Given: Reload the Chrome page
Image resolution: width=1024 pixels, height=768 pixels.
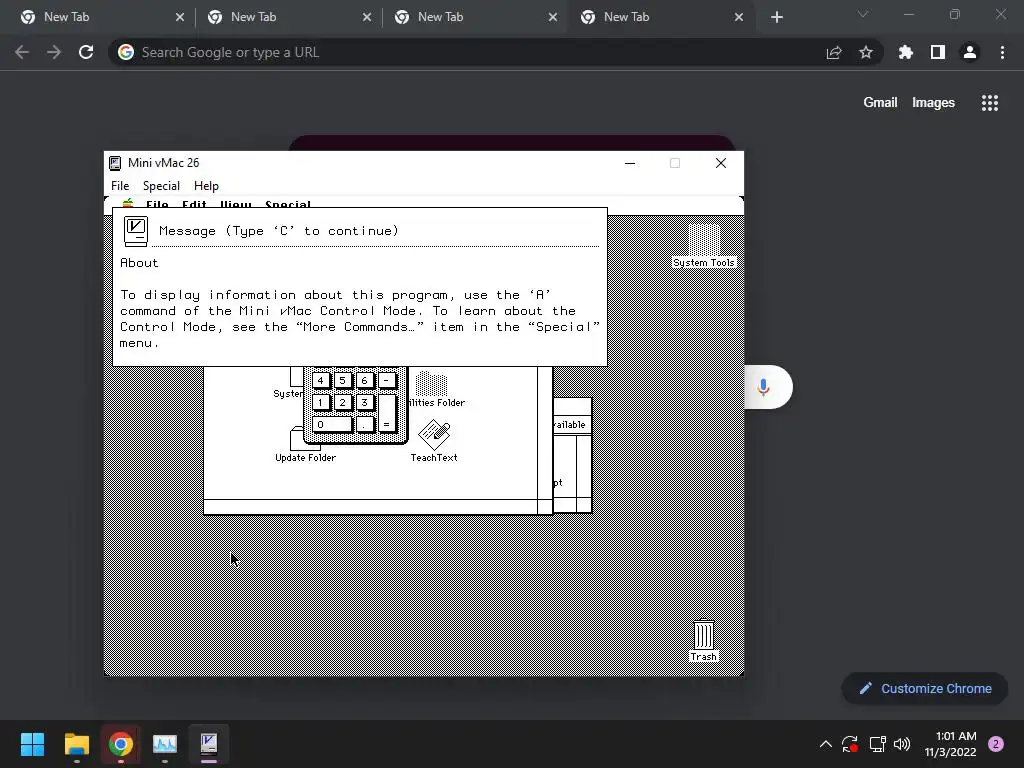Looking at the screenshot, I should 86,52.
